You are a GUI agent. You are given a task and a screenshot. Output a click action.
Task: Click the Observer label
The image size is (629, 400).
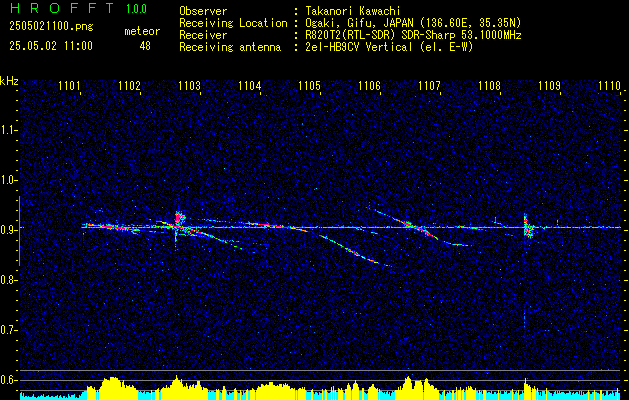[x=203, y=11]
